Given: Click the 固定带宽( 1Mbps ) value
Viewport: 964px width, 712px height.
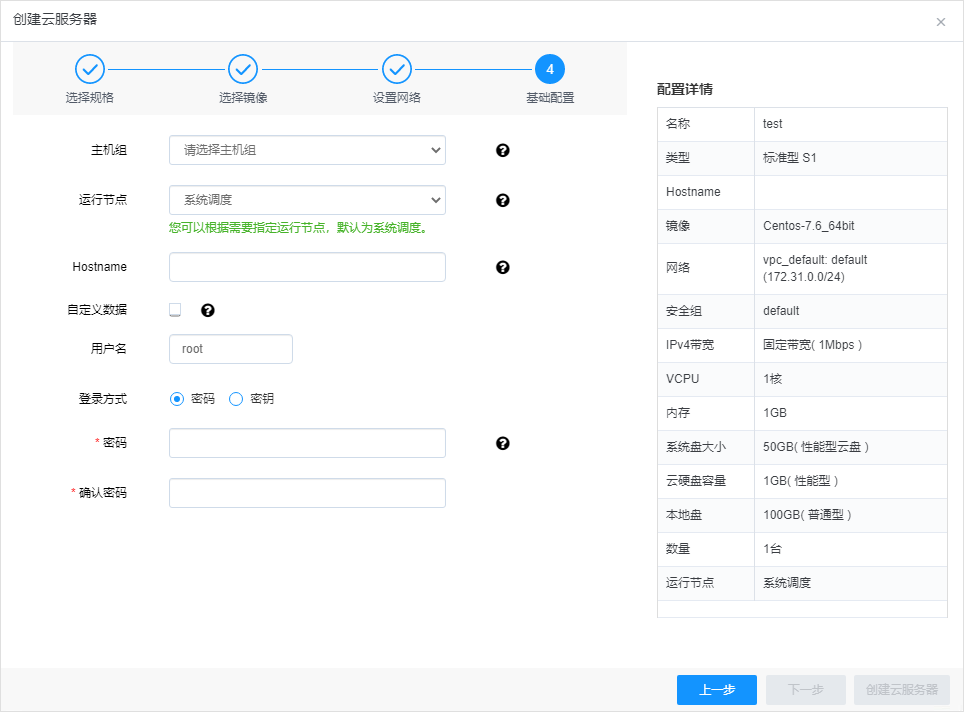Looking at the screenshot, I should coord(812,345).
